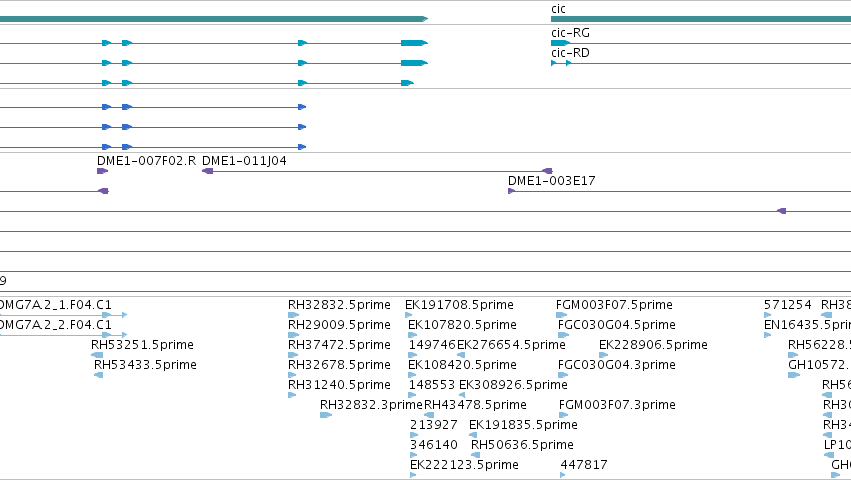The width and height of the screenshot is (851, 480).
Task: Select the FGC030G04.3prime label
Action: pyautogui.click(x=617, y=365)
